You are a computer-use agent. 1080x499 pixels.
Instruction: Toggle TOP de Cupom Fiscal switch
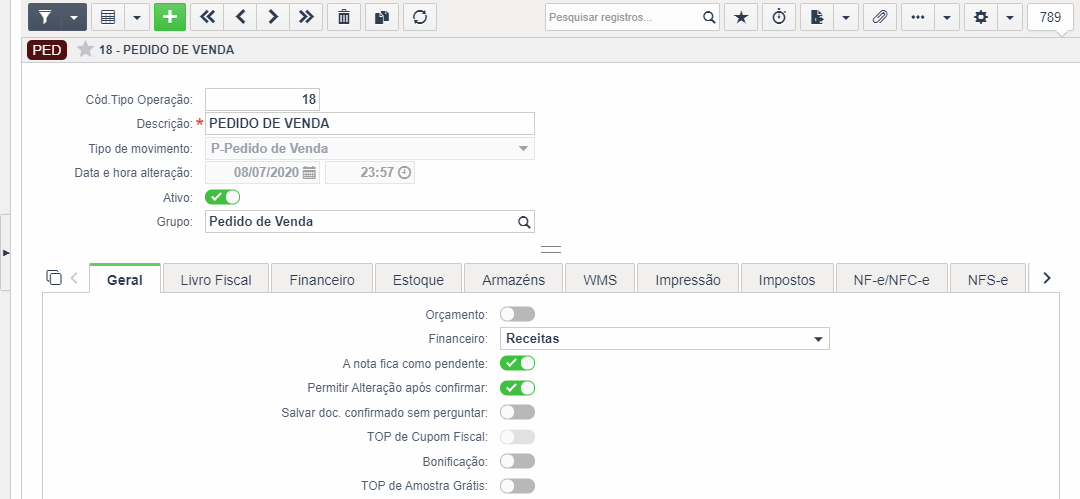(x=517, y=436)
